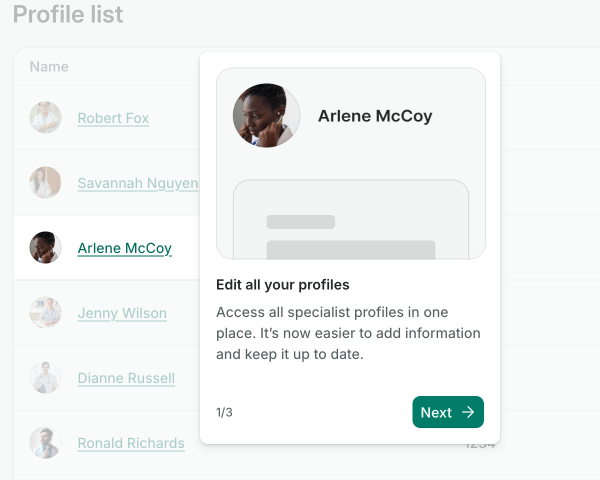Open the Dianne Russell profile link
The image size is (600, 480).
click(126, 378)
